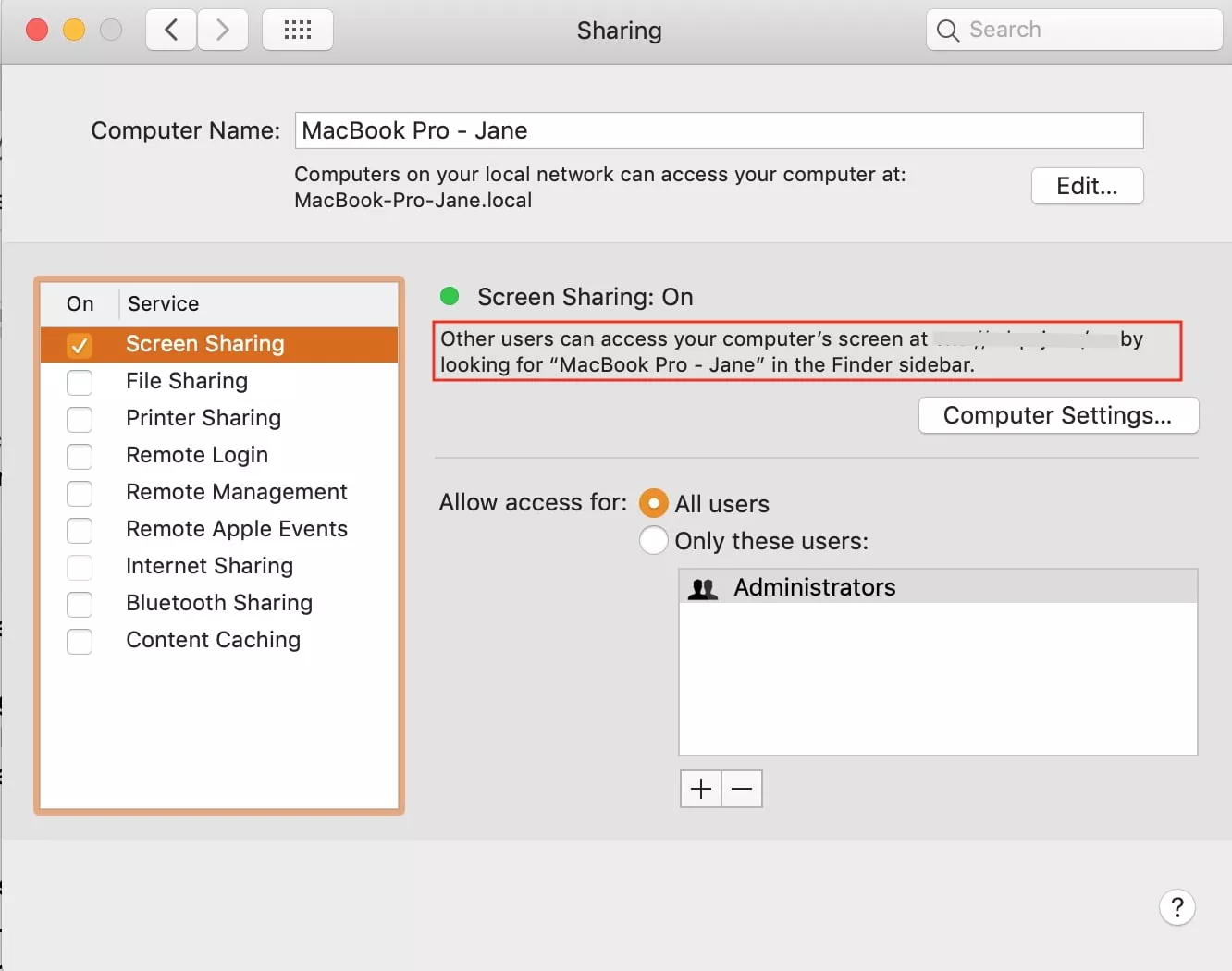Enable the Printer Sharing checkbox
Screen dimensions: 1232x971
[80, 419]
